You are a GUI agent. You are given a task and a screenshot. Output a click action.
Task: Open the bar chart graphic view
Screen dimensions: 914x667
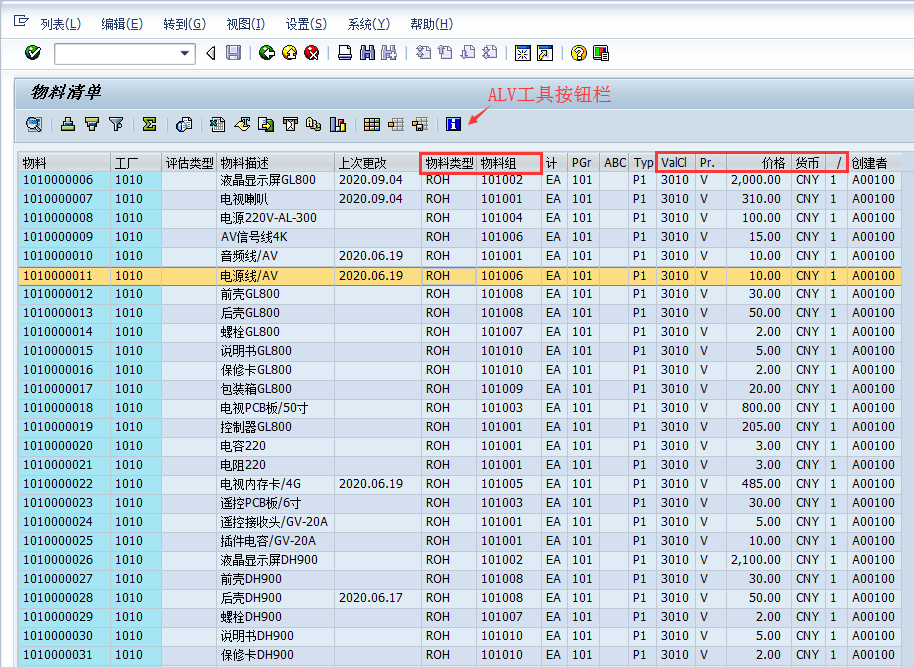(337, 124)
